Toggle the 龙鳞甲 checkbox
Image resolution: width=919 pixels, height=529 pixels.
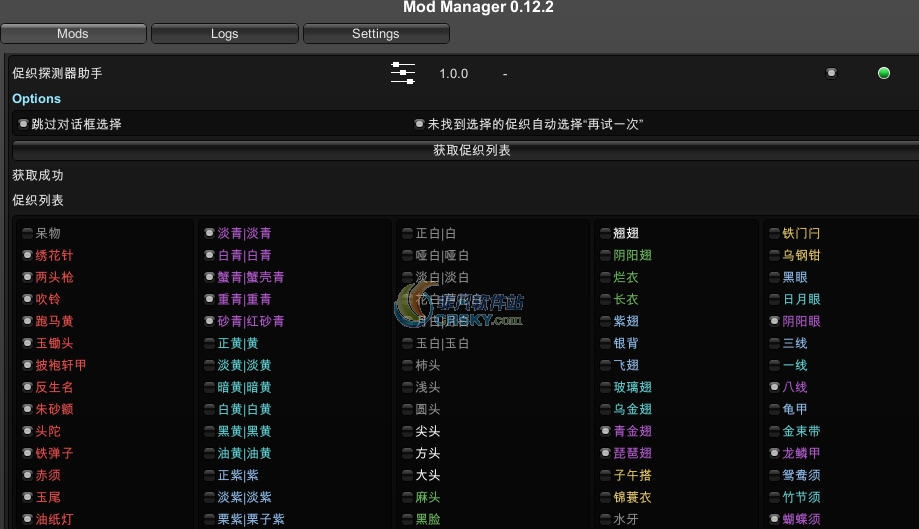(x=774, y=453)
